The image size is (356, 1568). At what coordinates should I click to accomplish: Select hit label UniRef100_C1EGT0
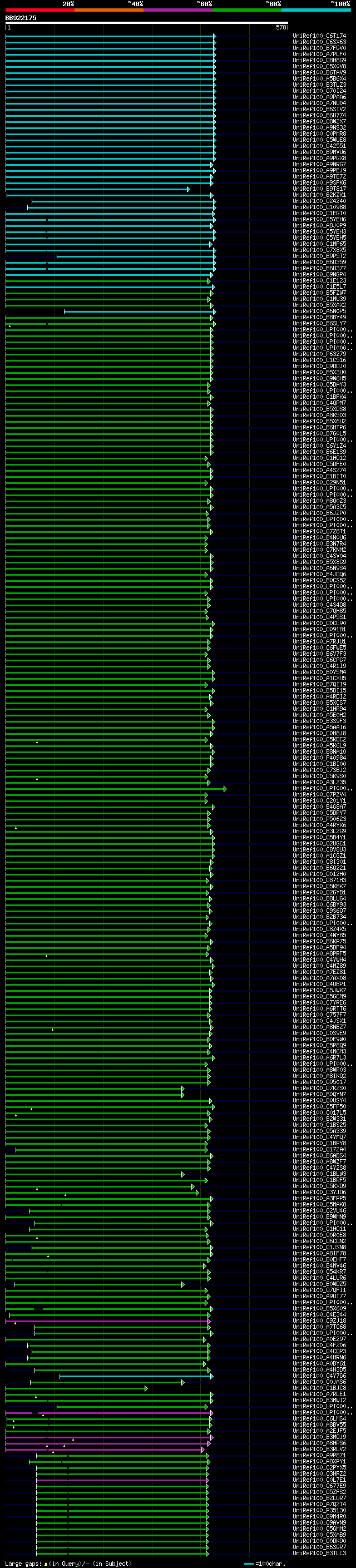[319, 213]
